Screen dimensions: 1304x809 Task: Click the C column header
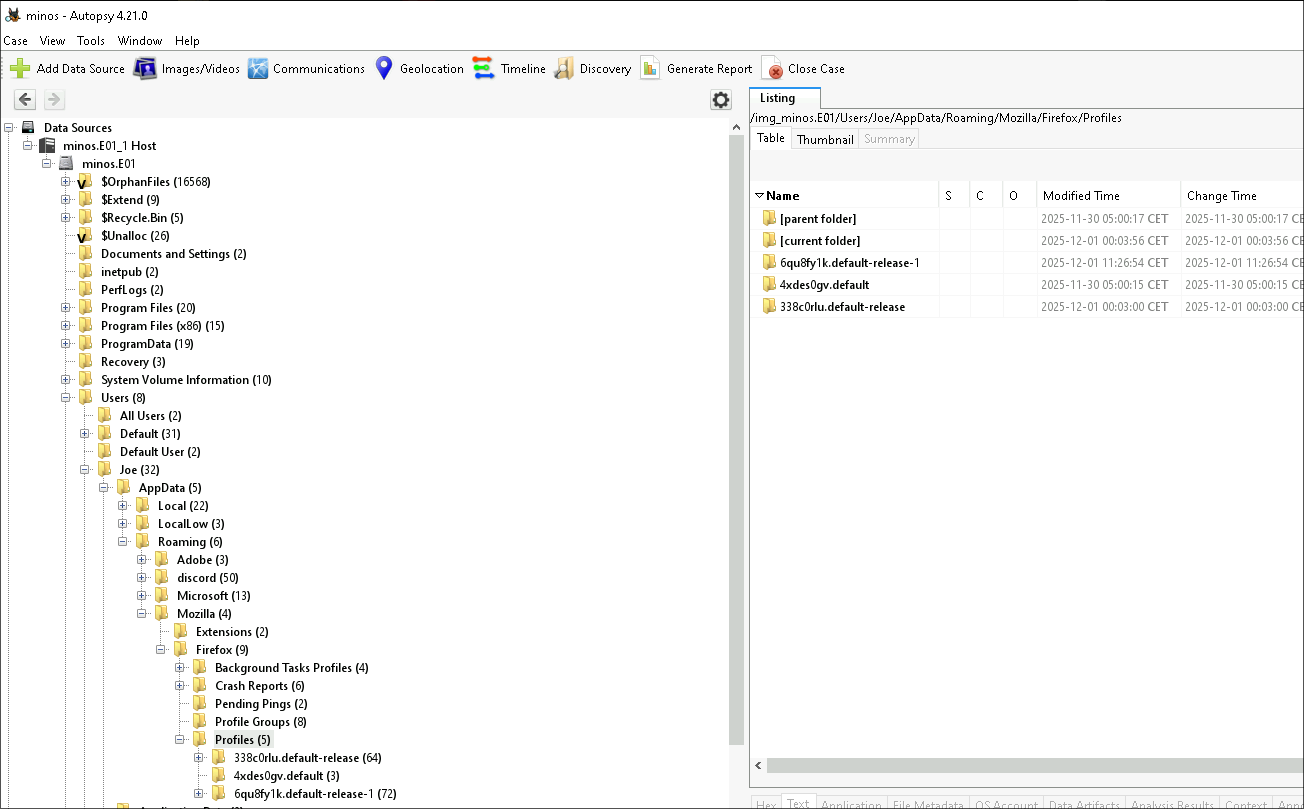click(x=987, y=196)
